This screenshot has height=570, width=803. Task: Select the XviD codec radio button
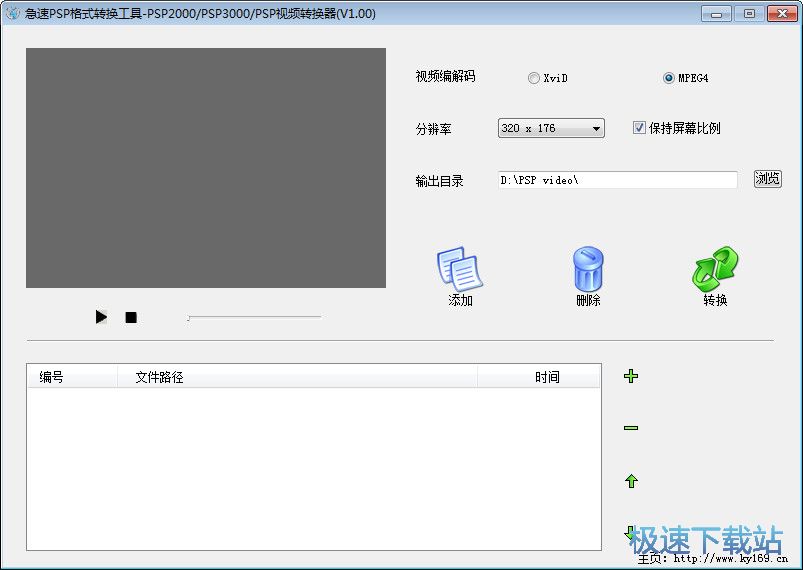coord(534,78)
